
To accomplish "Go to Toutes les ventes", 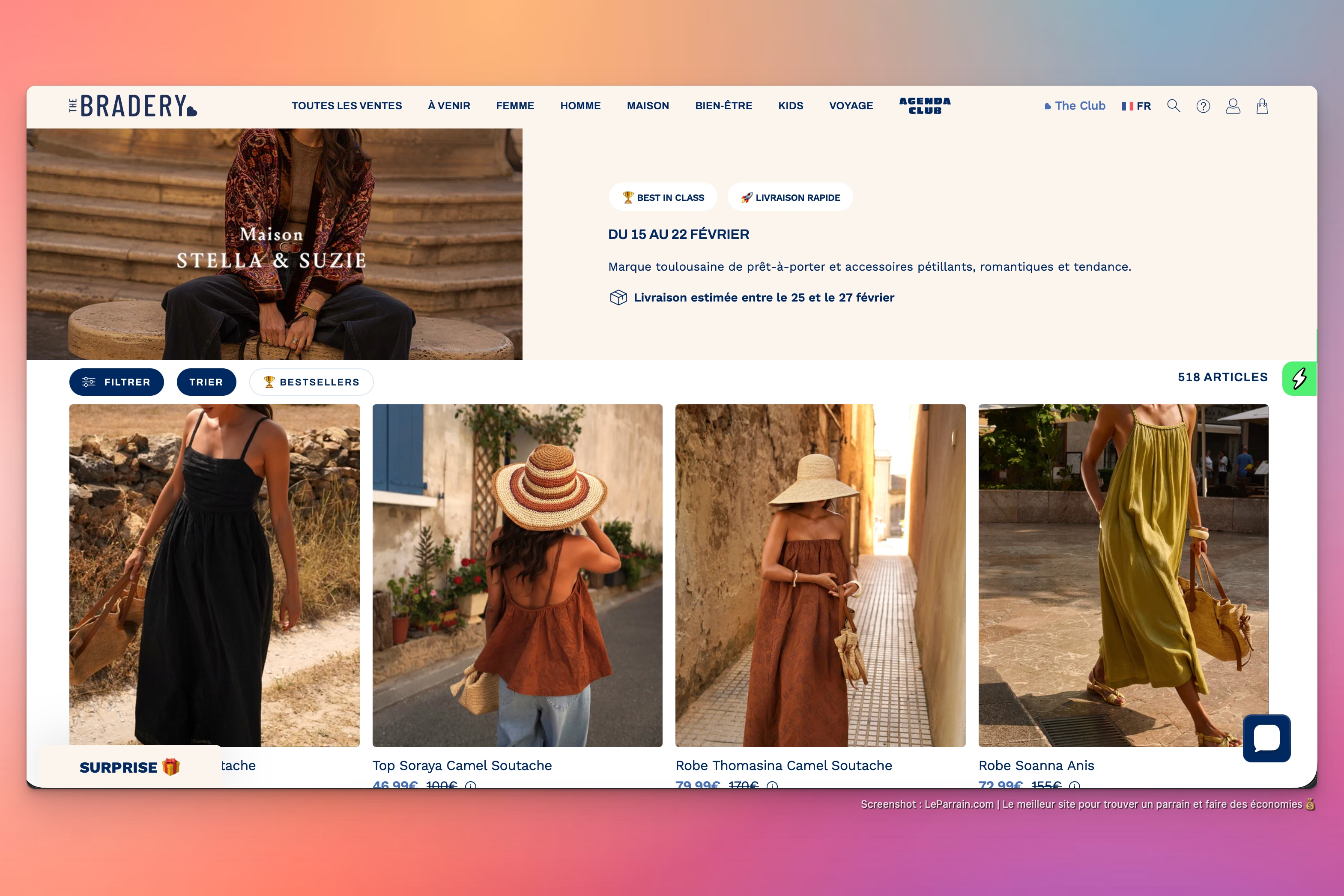I will tap(347, 106).
